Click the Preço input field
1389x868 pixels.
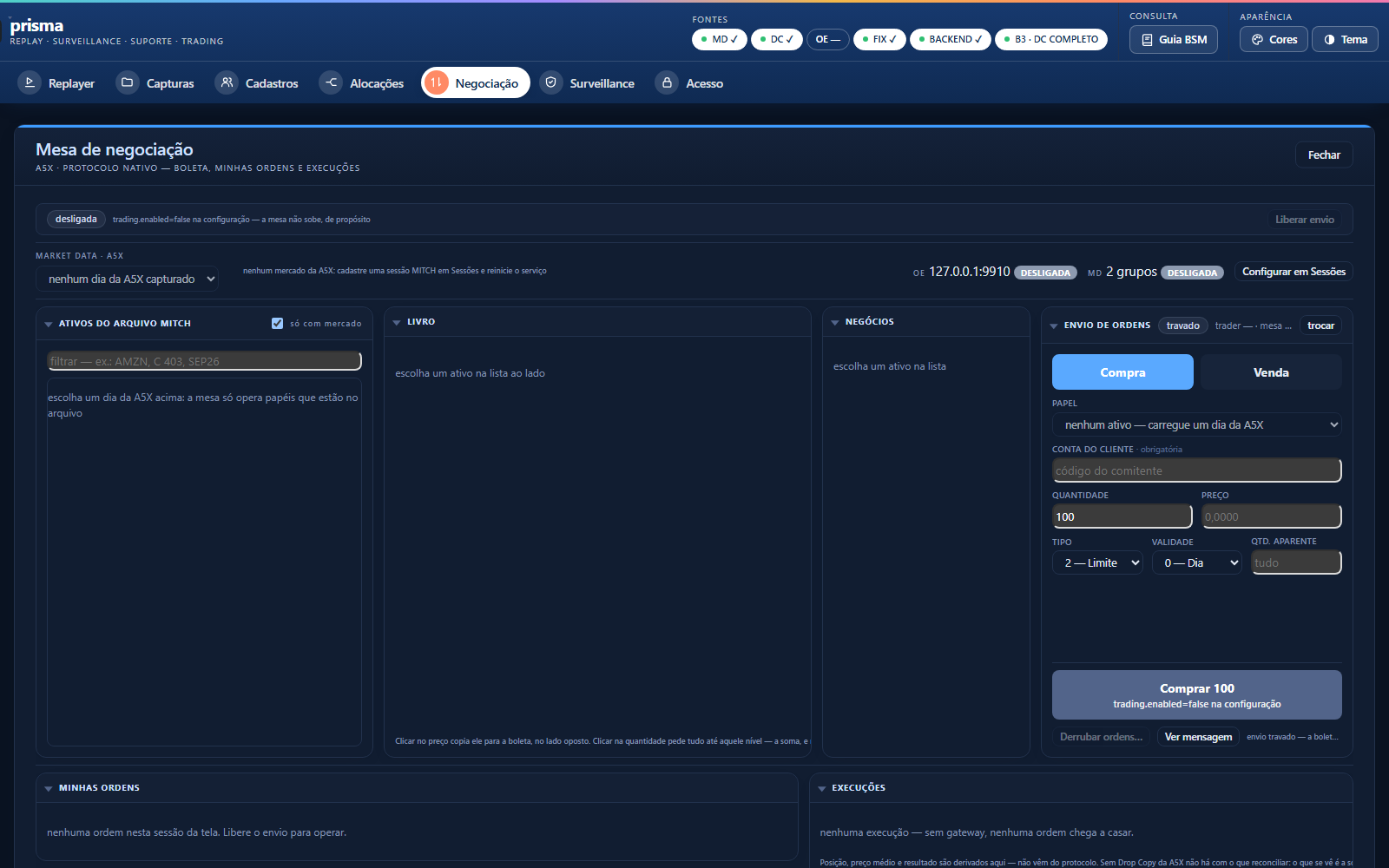tap(1272, 516)
